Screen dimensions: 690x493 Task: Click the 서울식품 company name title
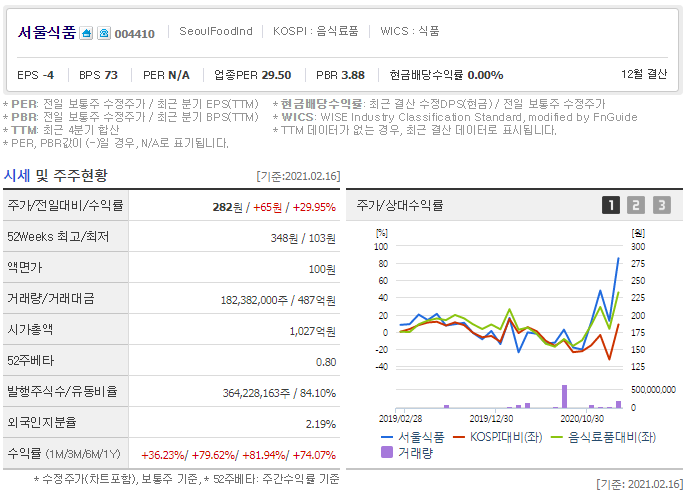[x=47, y=33]
